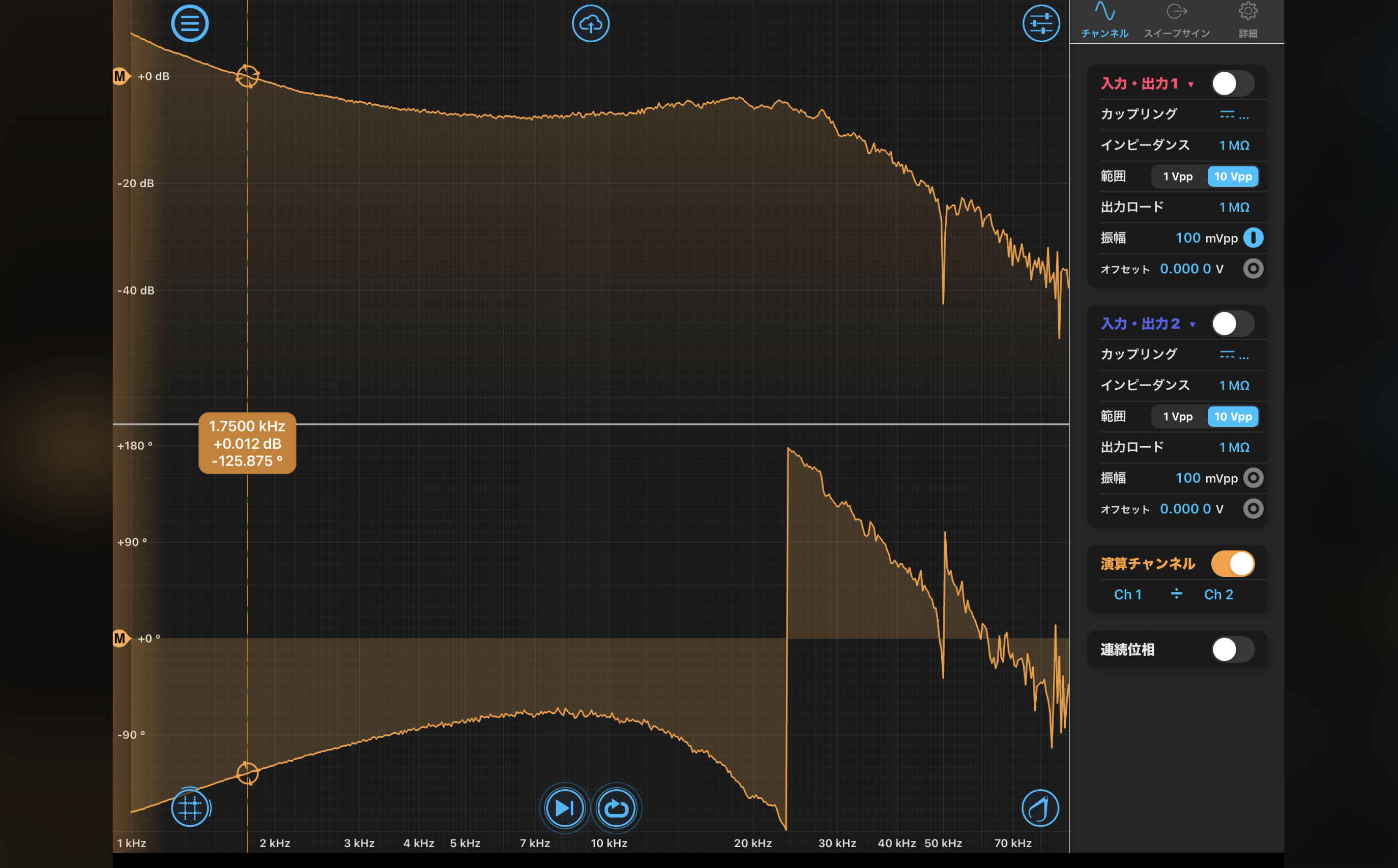1398x868 pixels.
Task: Click the math division operator between Ch 1 and Ch 2
Action: pyautogui.click(x=1176, y=594)
